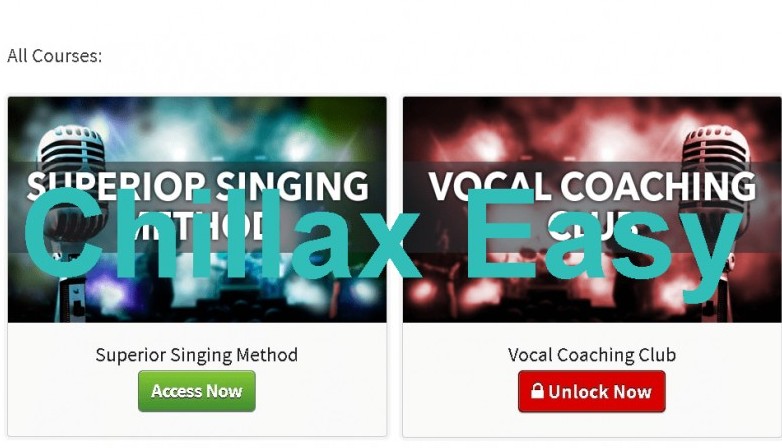The width and height of the screenshot is (782, 448).
Task: Select the Vocal Coaching Club title text
Action: coord(591,355)
